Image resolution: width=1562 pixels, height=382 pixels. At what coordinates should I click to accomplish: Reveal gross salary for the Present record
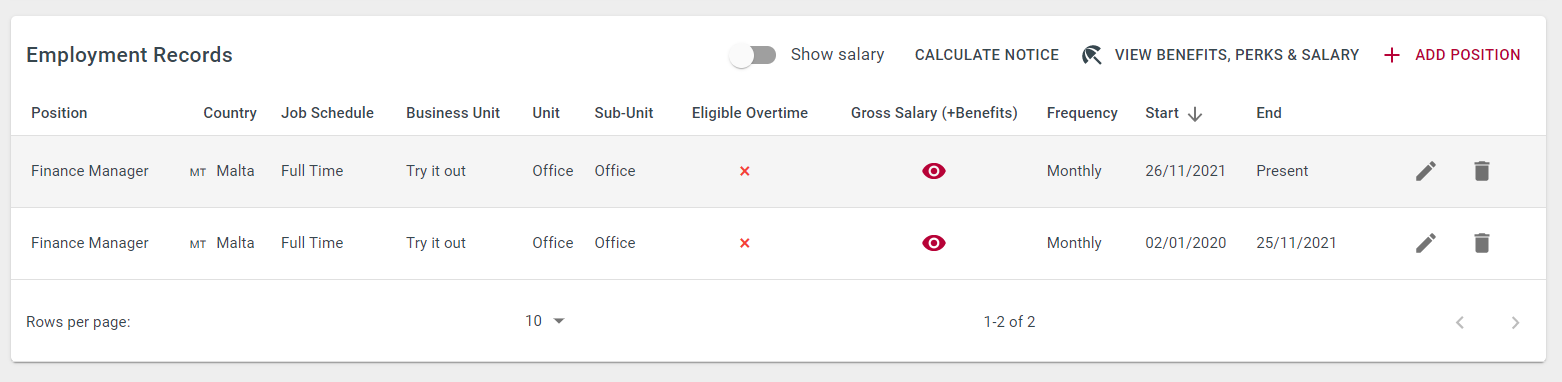[x=934, y=171]
